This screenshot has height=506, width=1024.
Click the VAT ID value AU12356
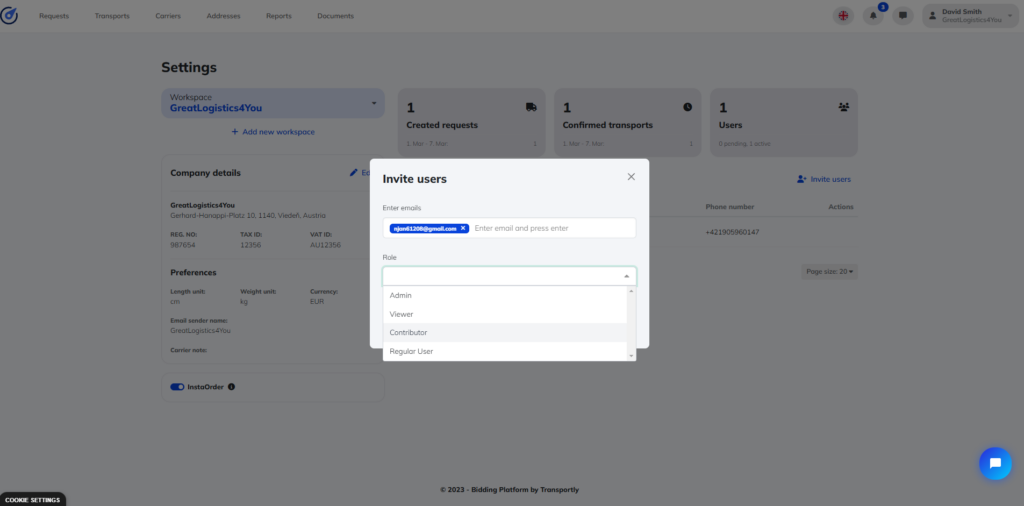point(325,245)
